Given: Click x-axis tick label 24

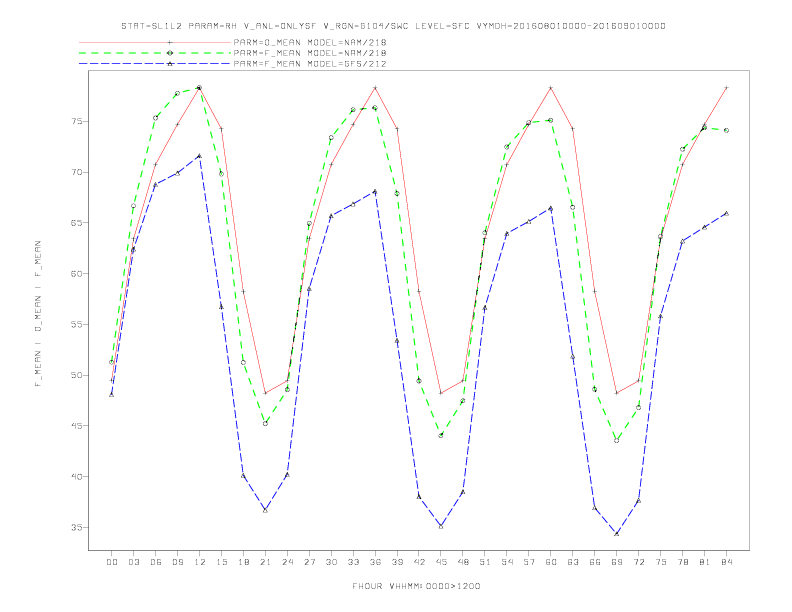Looking at the screenshot, I should coord(287,562).
